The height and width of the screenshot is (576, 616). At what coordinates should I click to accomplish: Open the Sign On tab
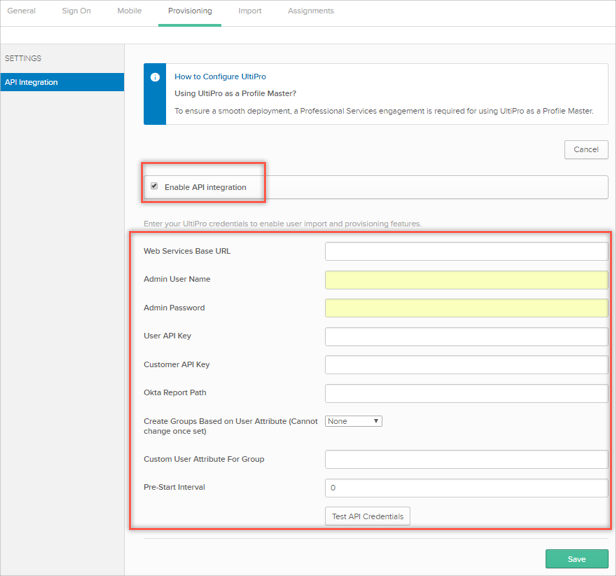point(76,11)
